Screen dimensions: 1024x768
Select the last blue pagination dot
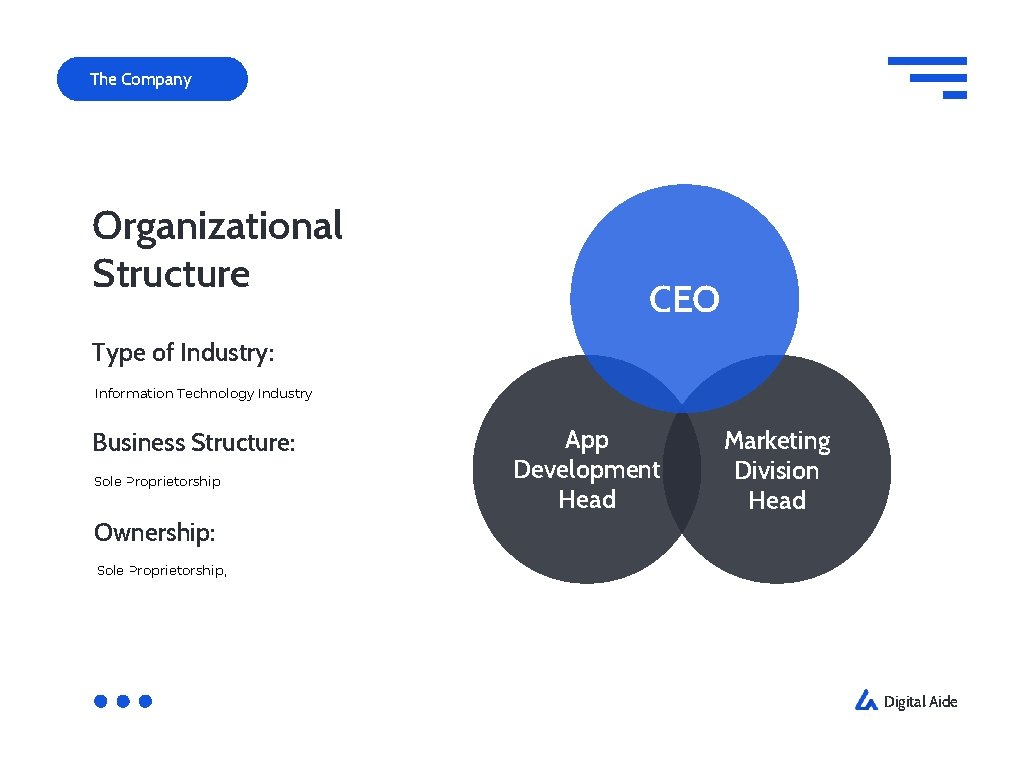pyautogui.click(x=146, y=701)
